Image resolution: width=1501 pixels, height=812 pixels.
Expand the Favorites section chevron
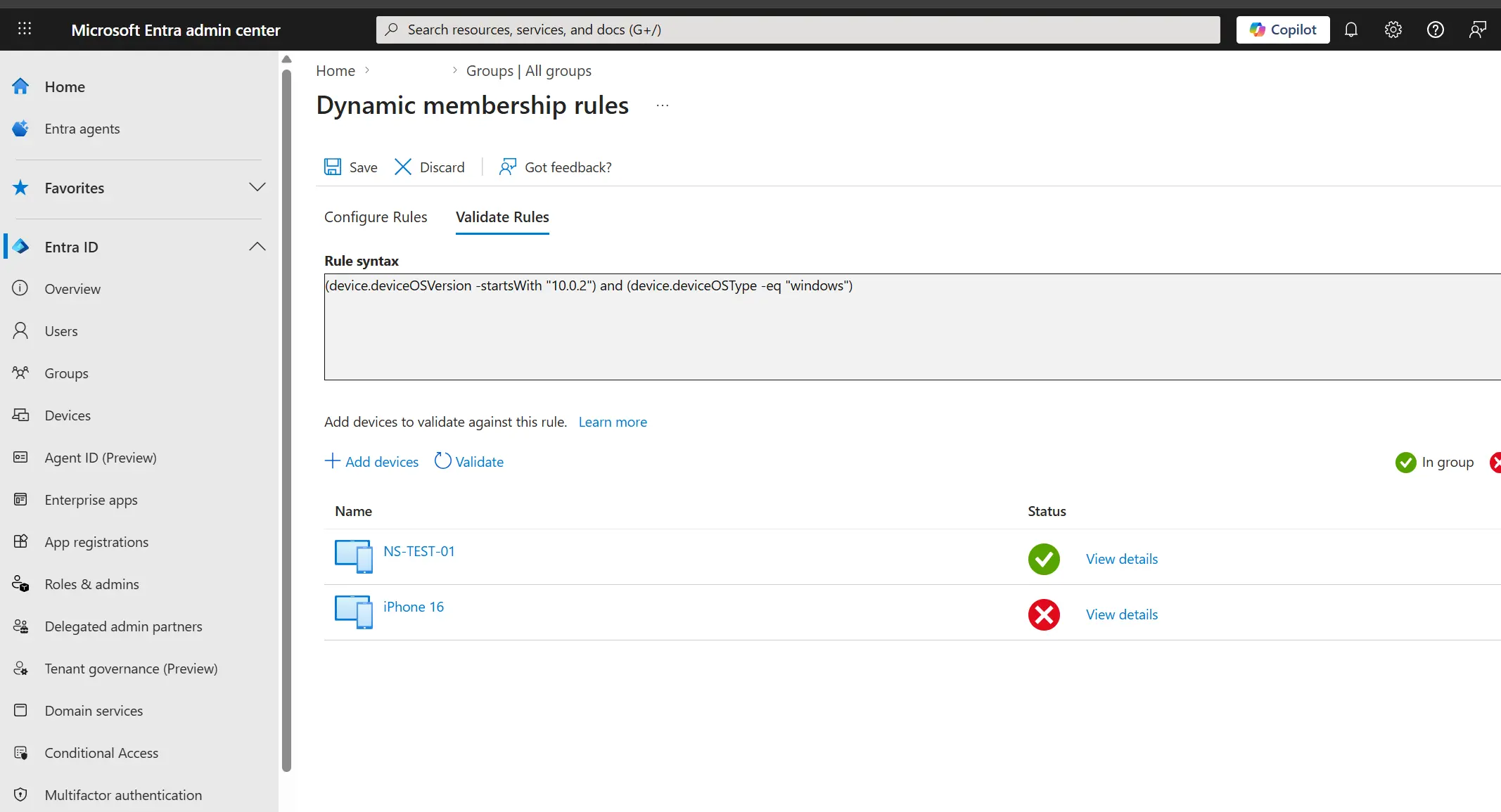(257, 187)
